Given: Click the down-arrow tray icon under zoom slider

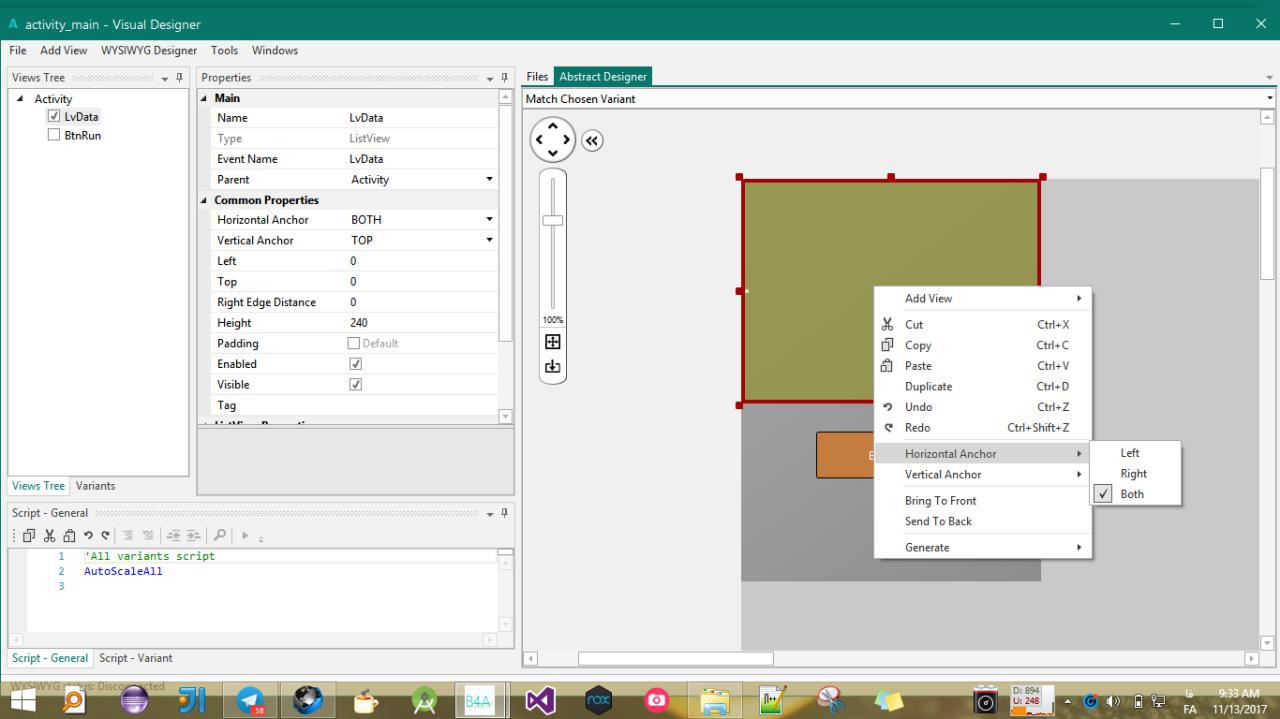Looking at the screenshot, I should point(552,367).
